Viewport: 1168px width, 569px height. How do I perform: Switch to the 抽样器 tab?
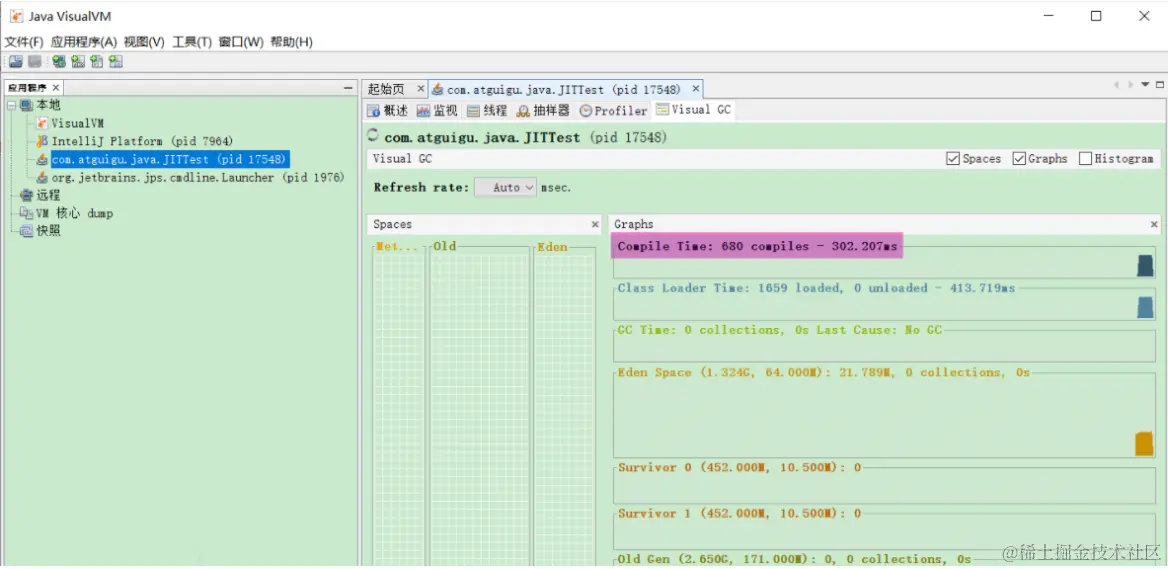[x=543, y=111]
